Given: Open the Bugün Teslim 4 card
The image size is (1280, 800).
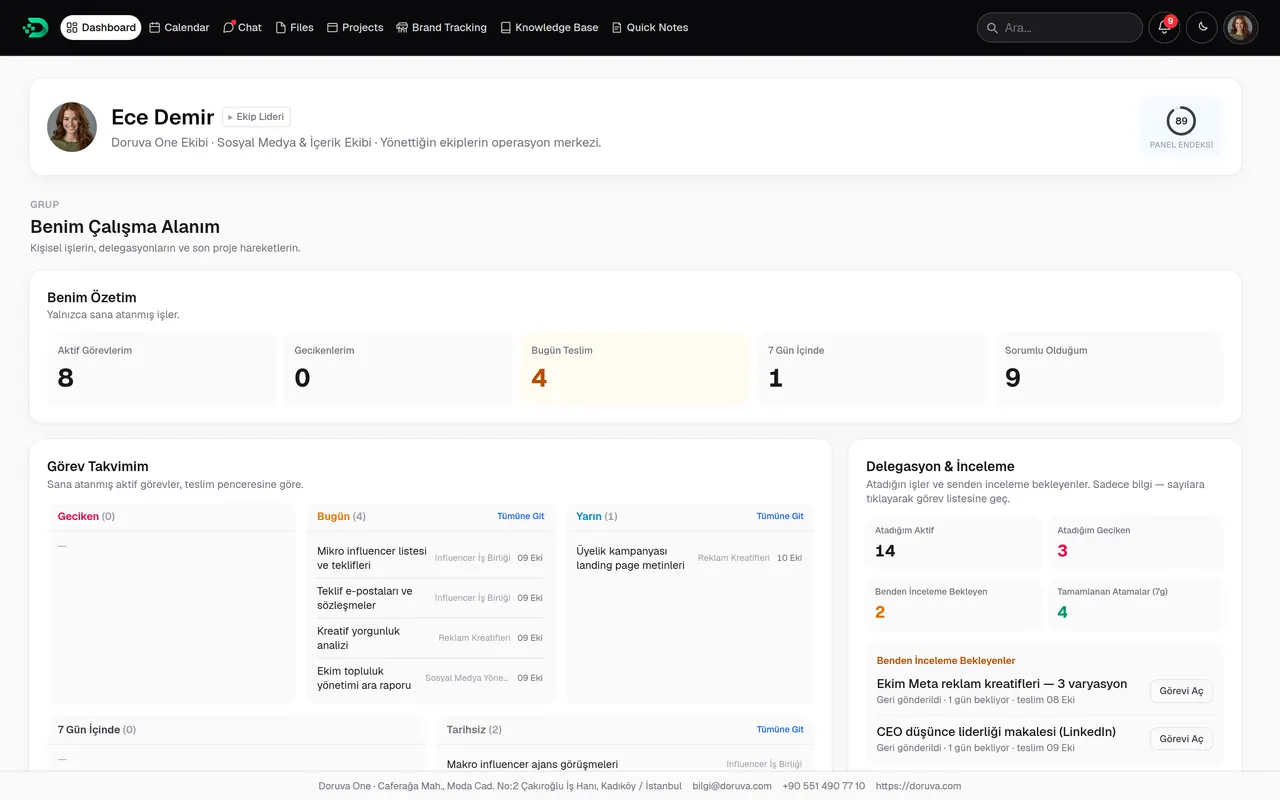Looking at the screenshot, I should click(x=635, y=369).
